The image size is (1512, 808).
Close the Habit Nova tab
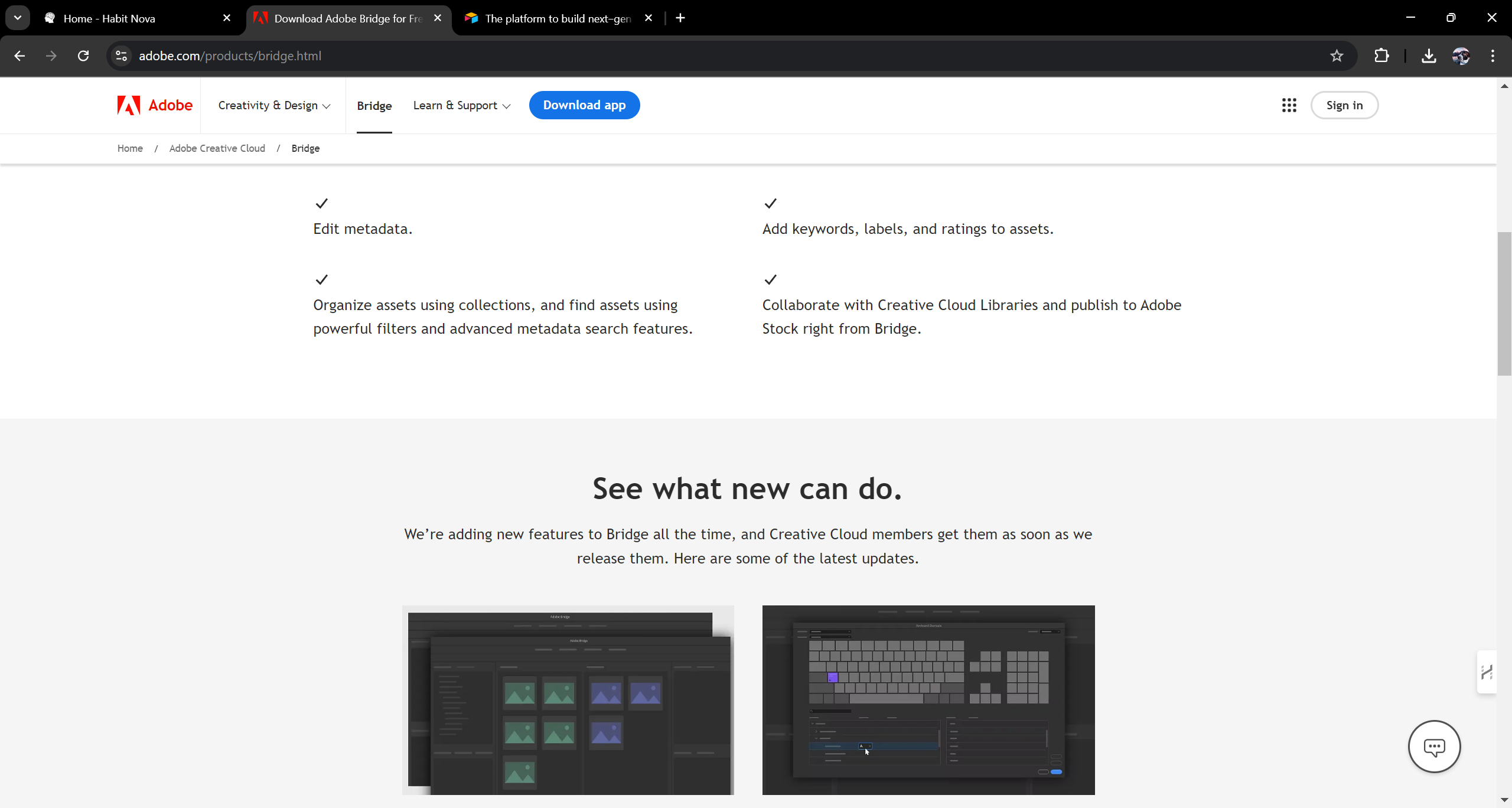point(227,18)
